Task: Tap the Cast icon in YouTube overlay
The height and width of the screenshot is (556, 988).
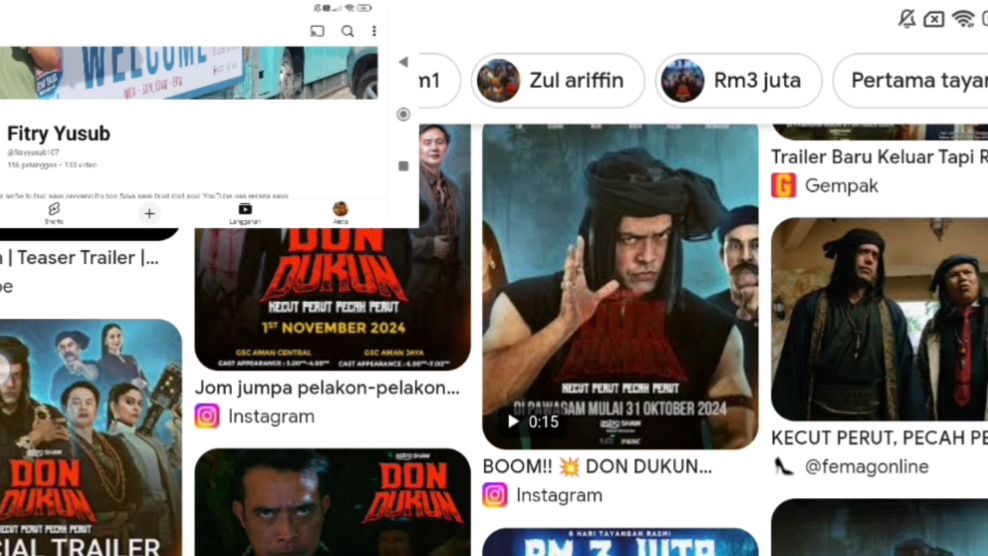Action: click(318, 31)
